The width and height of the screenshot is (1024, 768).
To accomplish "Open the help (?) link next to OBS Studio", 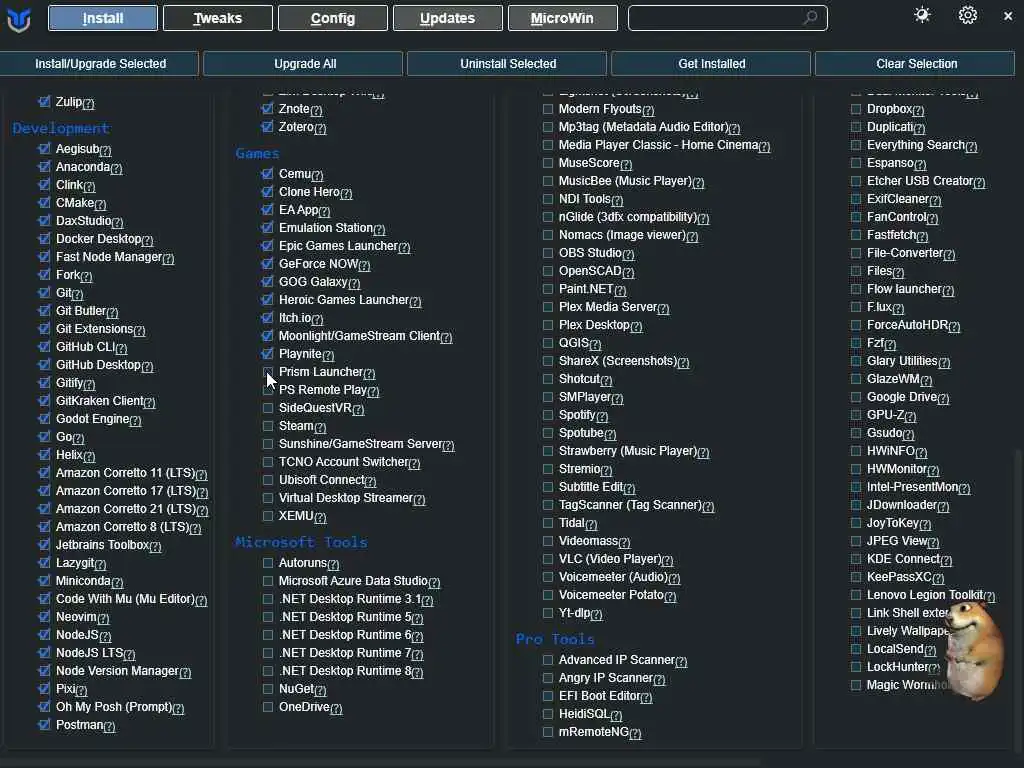I will point(628,254).
